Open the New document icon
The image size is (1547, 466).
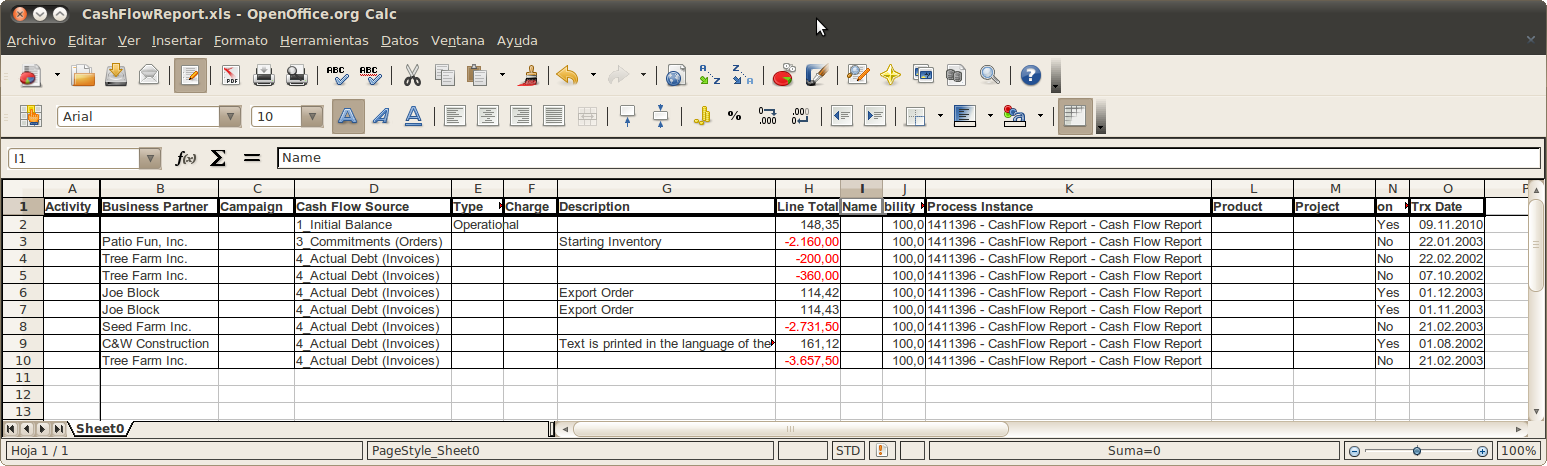click(30, 75)
